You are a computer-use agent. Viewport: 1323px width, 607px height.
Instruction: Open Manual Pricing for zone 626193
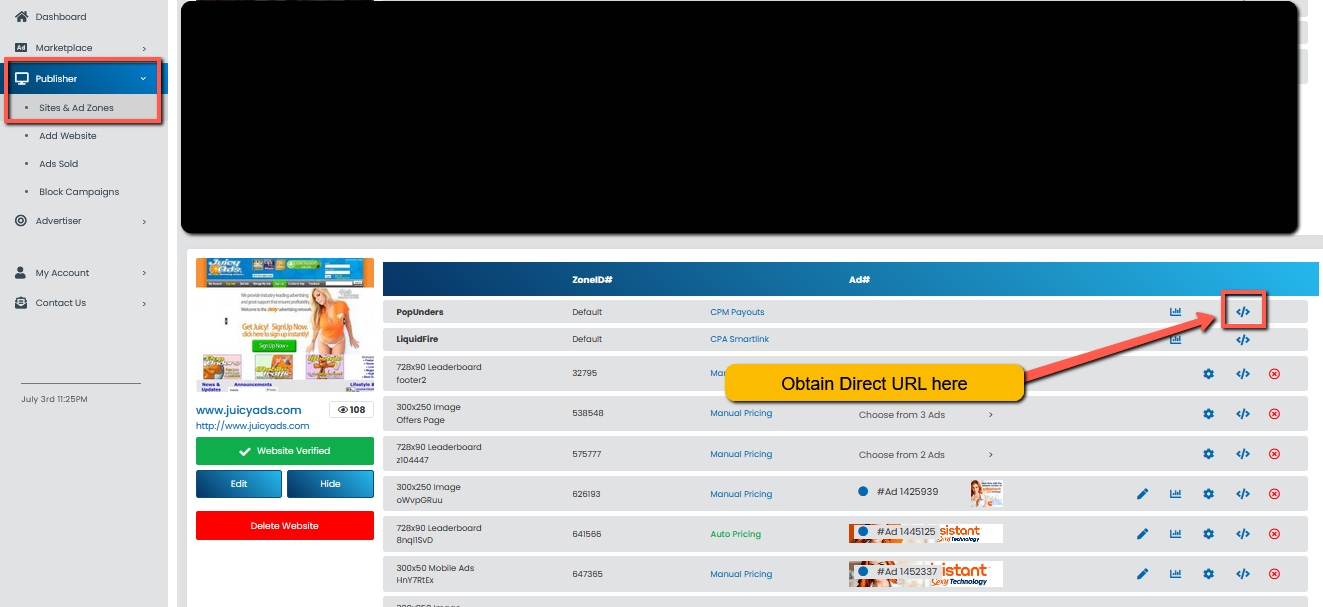(x=741, y=494)
